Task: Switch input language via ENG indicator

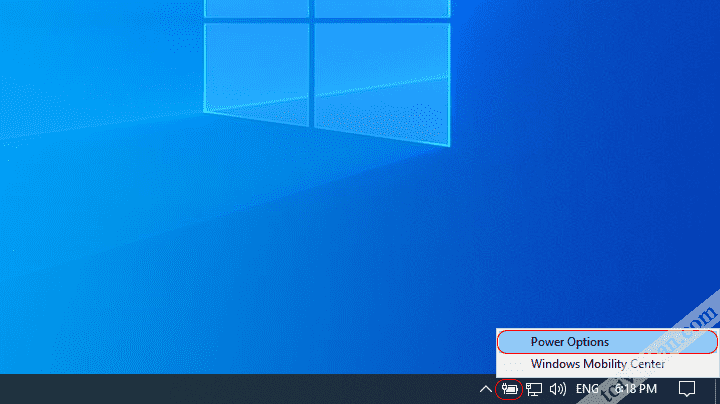Action: click(587, 389)
